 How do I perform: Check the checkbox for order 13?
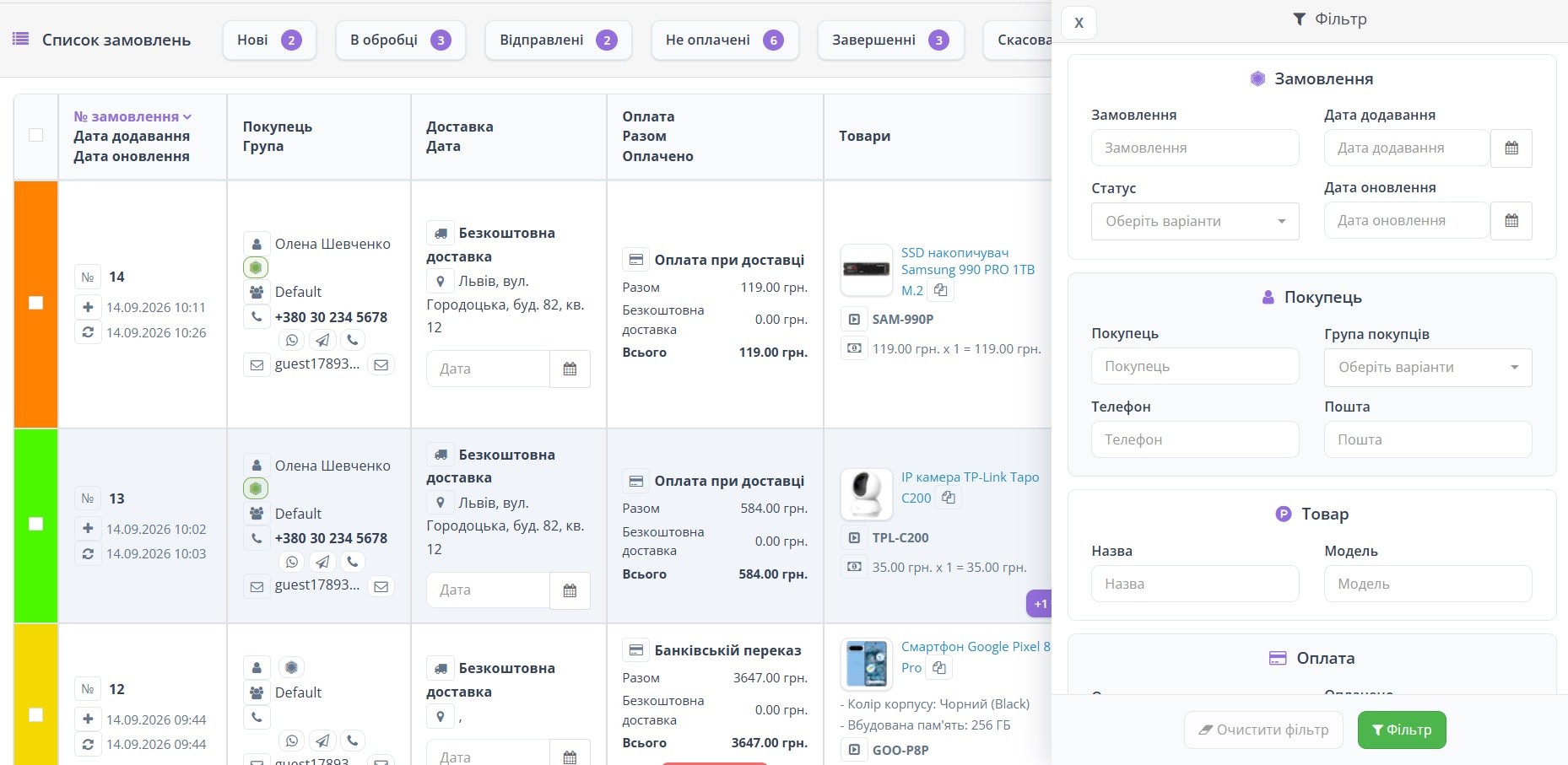tap(35, 524)
